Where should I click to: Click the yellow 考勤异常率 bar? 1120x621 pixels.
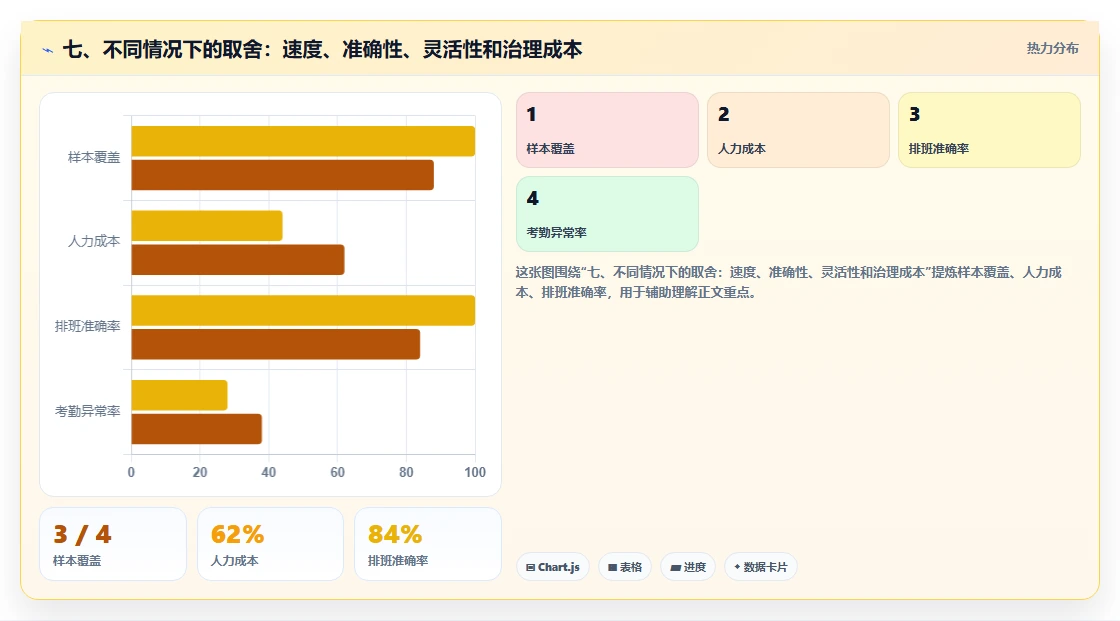click(x=179, y=395)
